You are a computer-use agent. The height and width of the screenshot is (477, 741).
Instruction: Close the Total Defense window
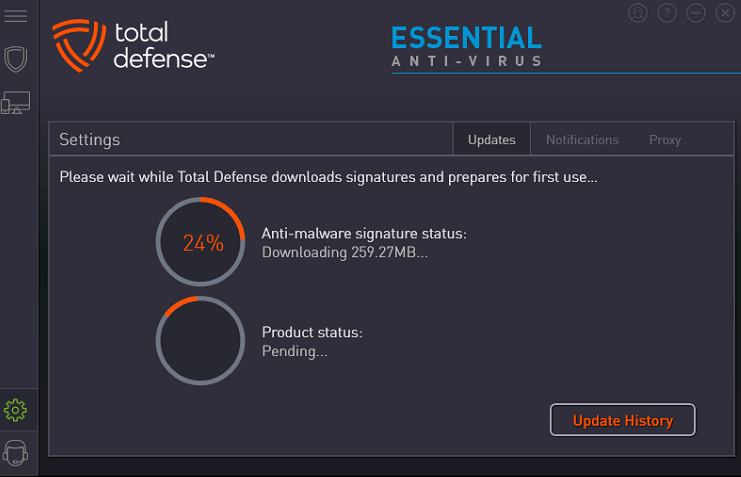click(725, 13)
